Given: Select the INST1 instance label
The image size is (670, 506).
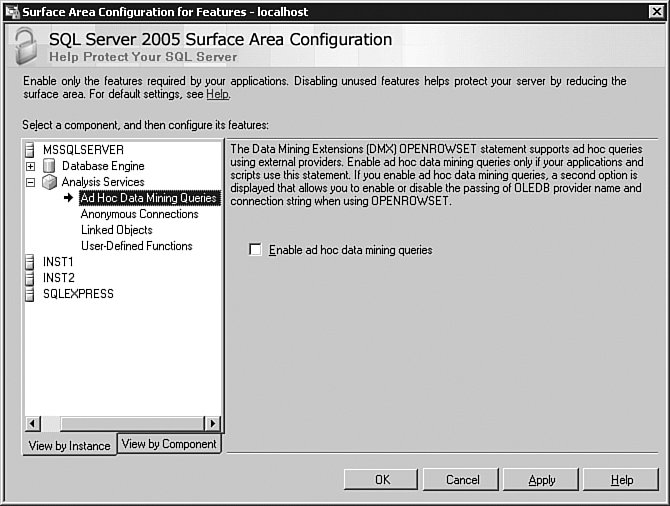Looking at the screenshot, I should coord(58,262).
